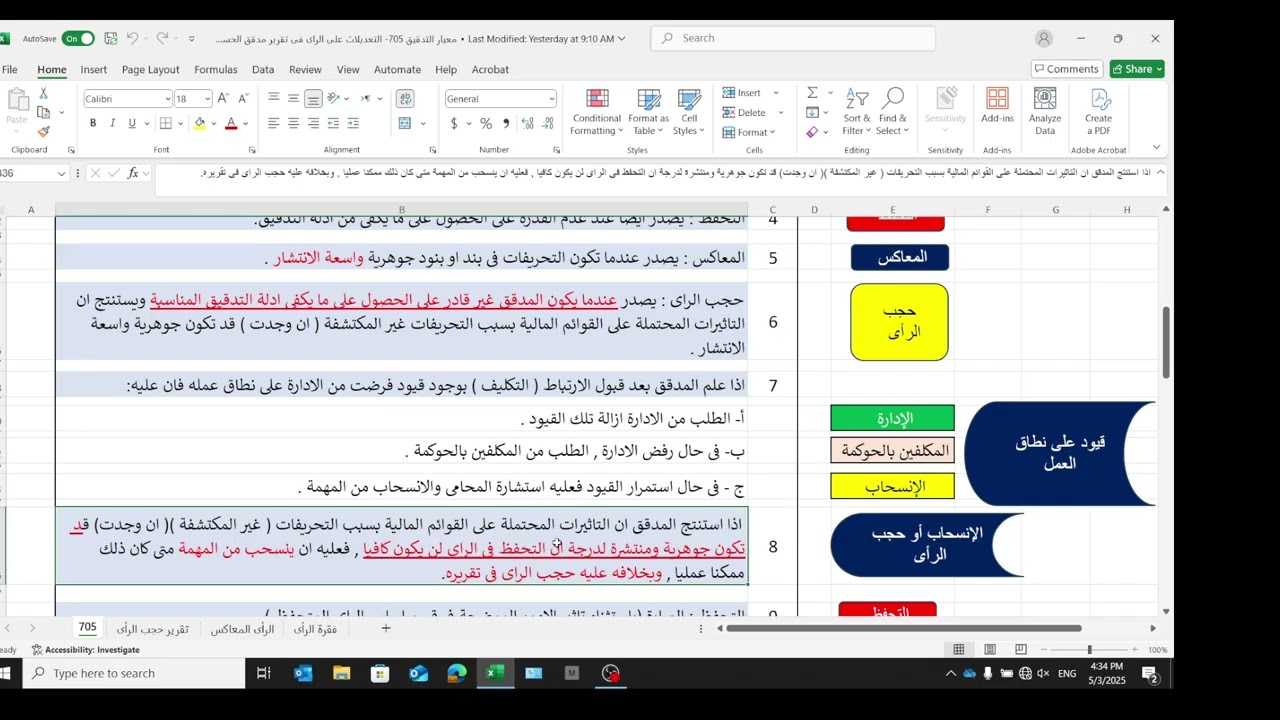Click the الإدارة green shape
This screenshot has width=1280, height=720.
pyautogui.click(x=893, y=418)
